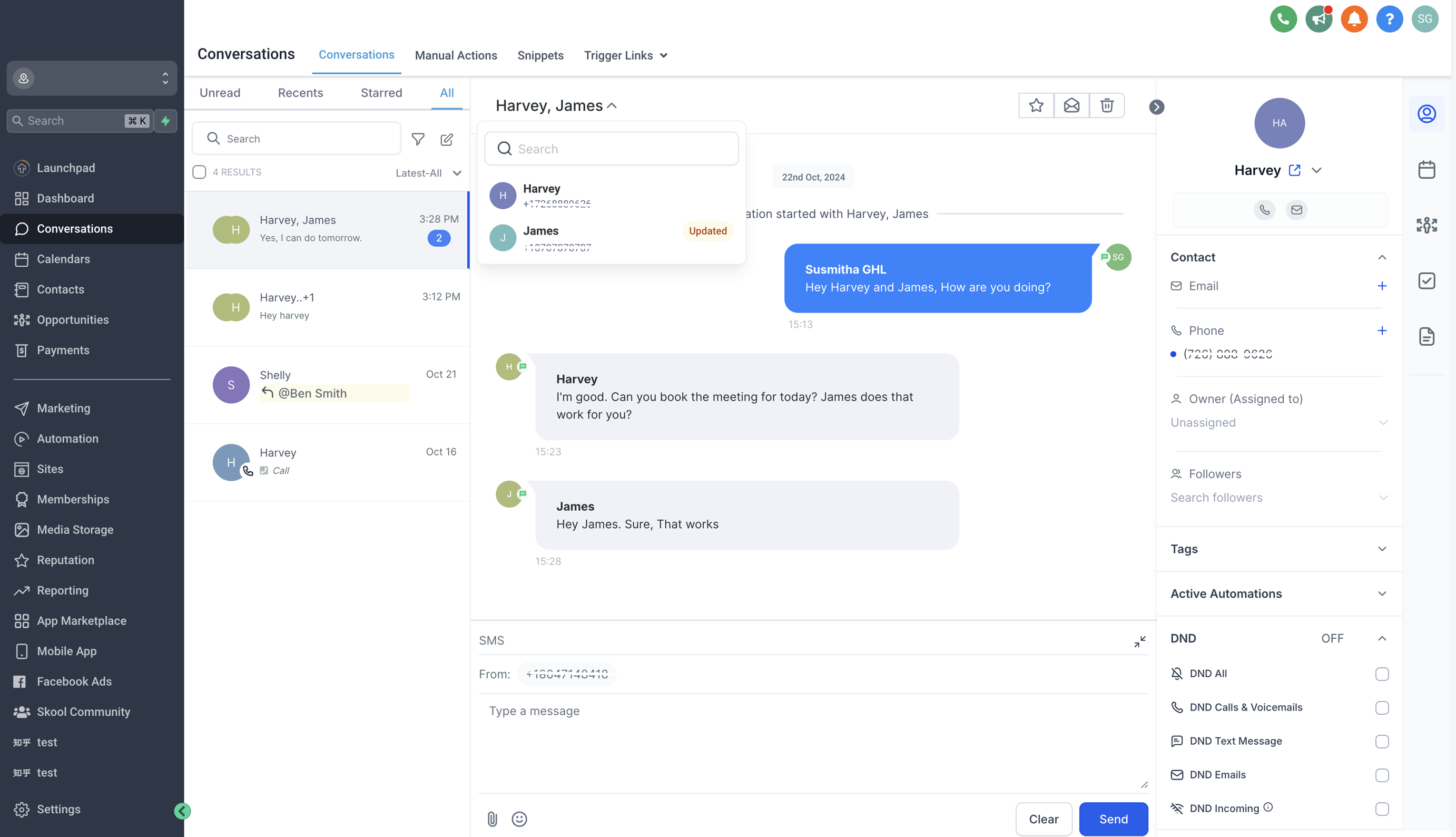
Task: Click the compose new message icon
Action: pos(447,139)
